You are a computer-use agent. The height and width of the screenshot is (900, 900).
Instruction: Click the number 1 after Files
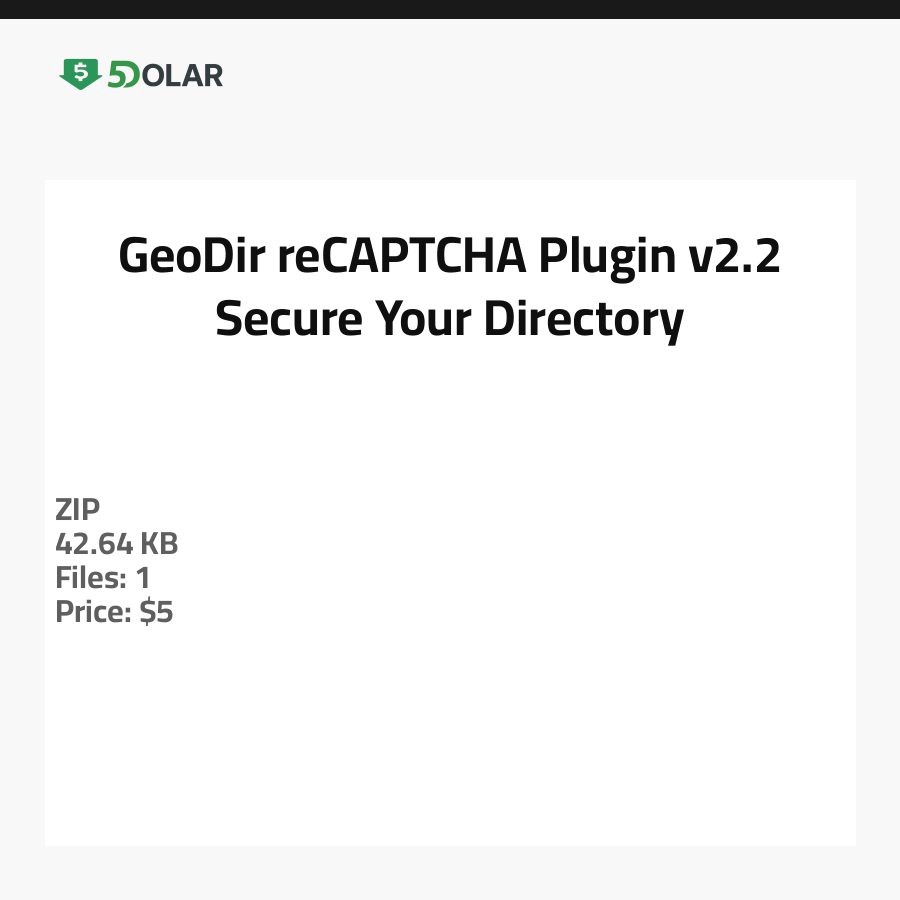pos(143,578)
